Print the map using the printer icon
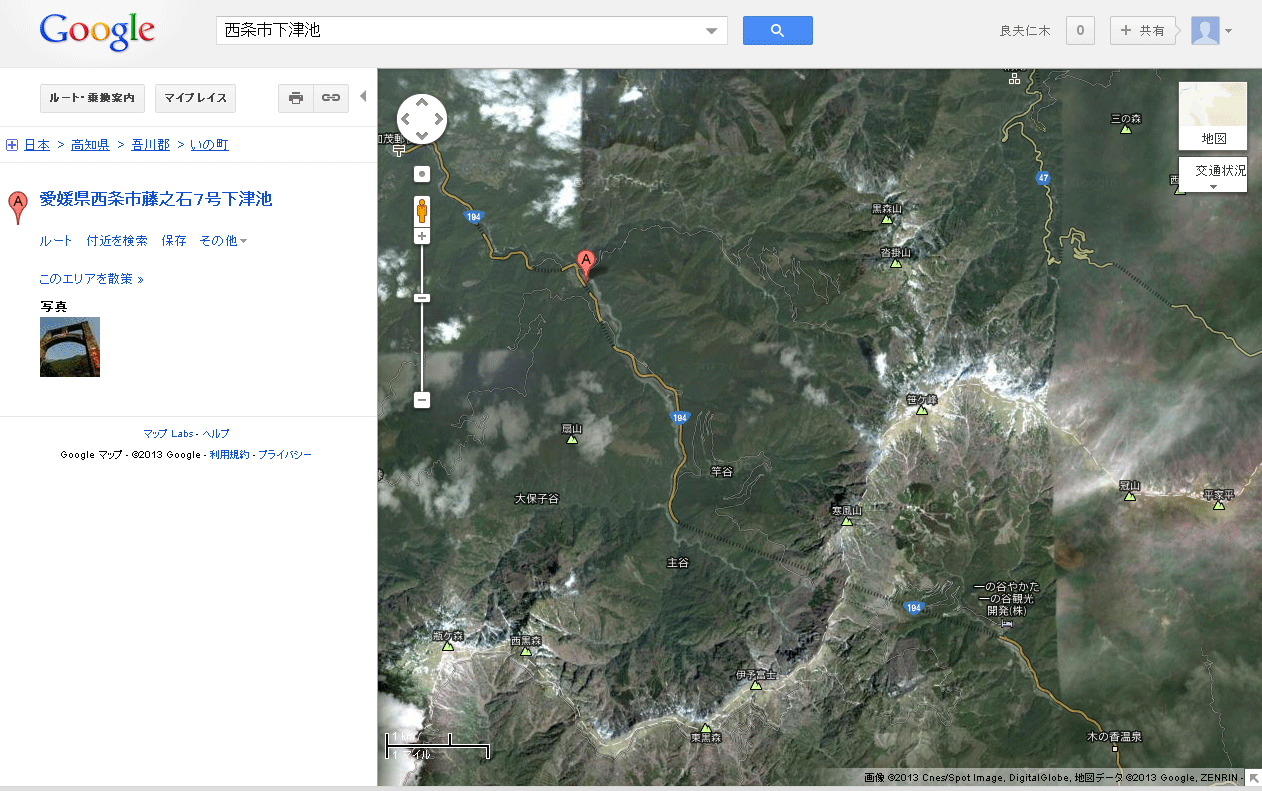1262x791 pixels. tap(296, 98)
